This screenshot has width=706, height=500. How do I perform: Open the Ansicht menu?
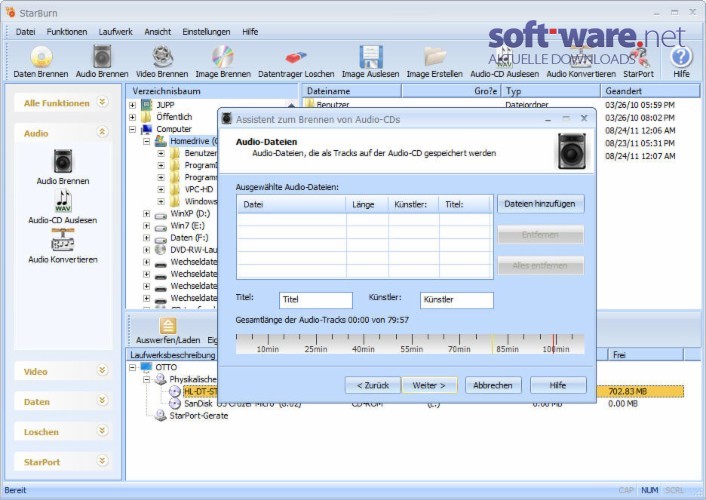pos(158,32)
